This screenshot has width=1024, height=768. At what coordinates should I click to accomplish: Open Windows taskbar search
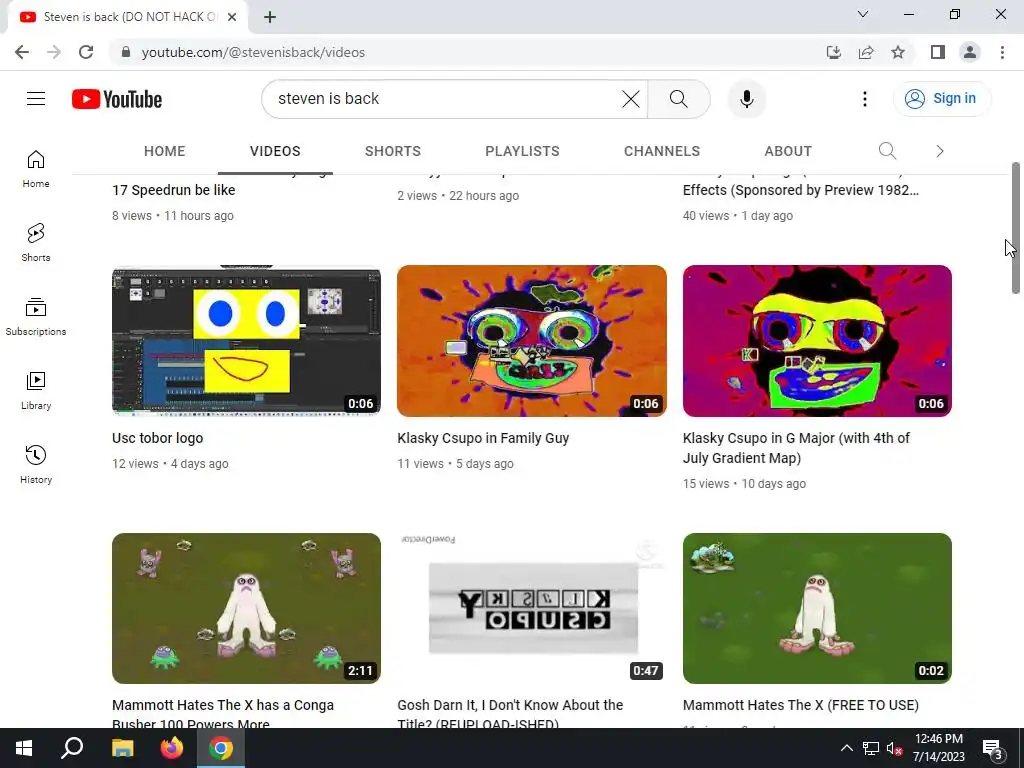coord(72,748)
